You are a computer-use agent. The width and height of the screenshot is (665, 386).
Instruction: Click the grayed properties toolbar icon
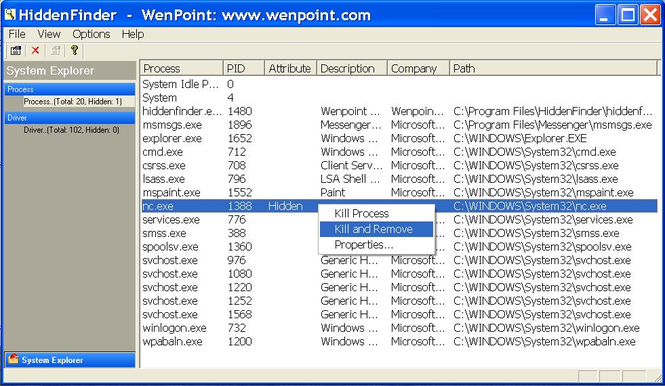pyautogui.click(x=55, y=50)
